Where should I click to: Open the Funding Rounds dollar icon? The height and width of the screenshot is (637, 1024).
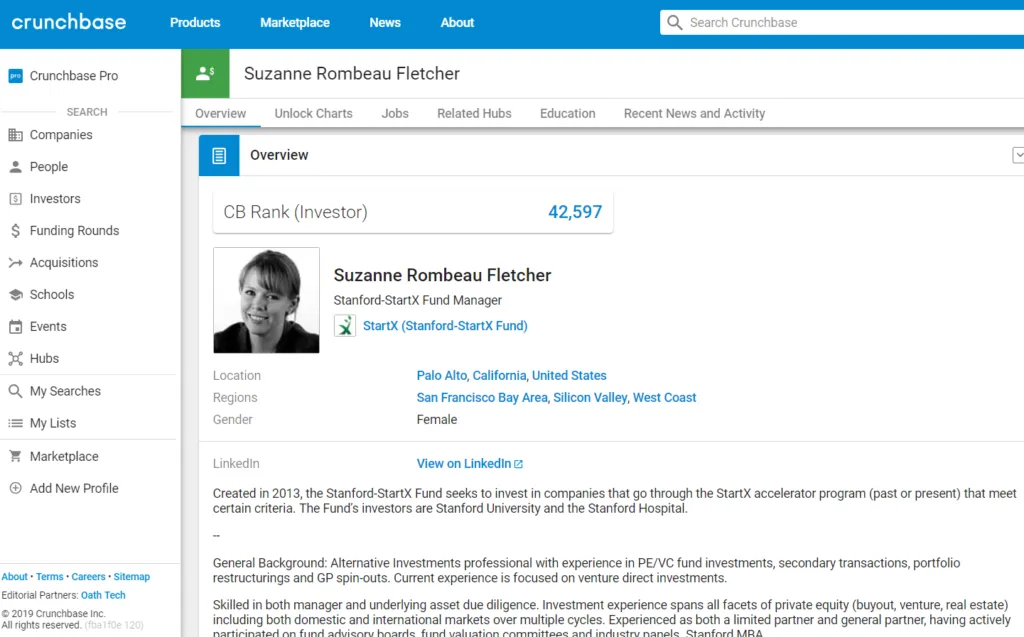pos(15,231)
